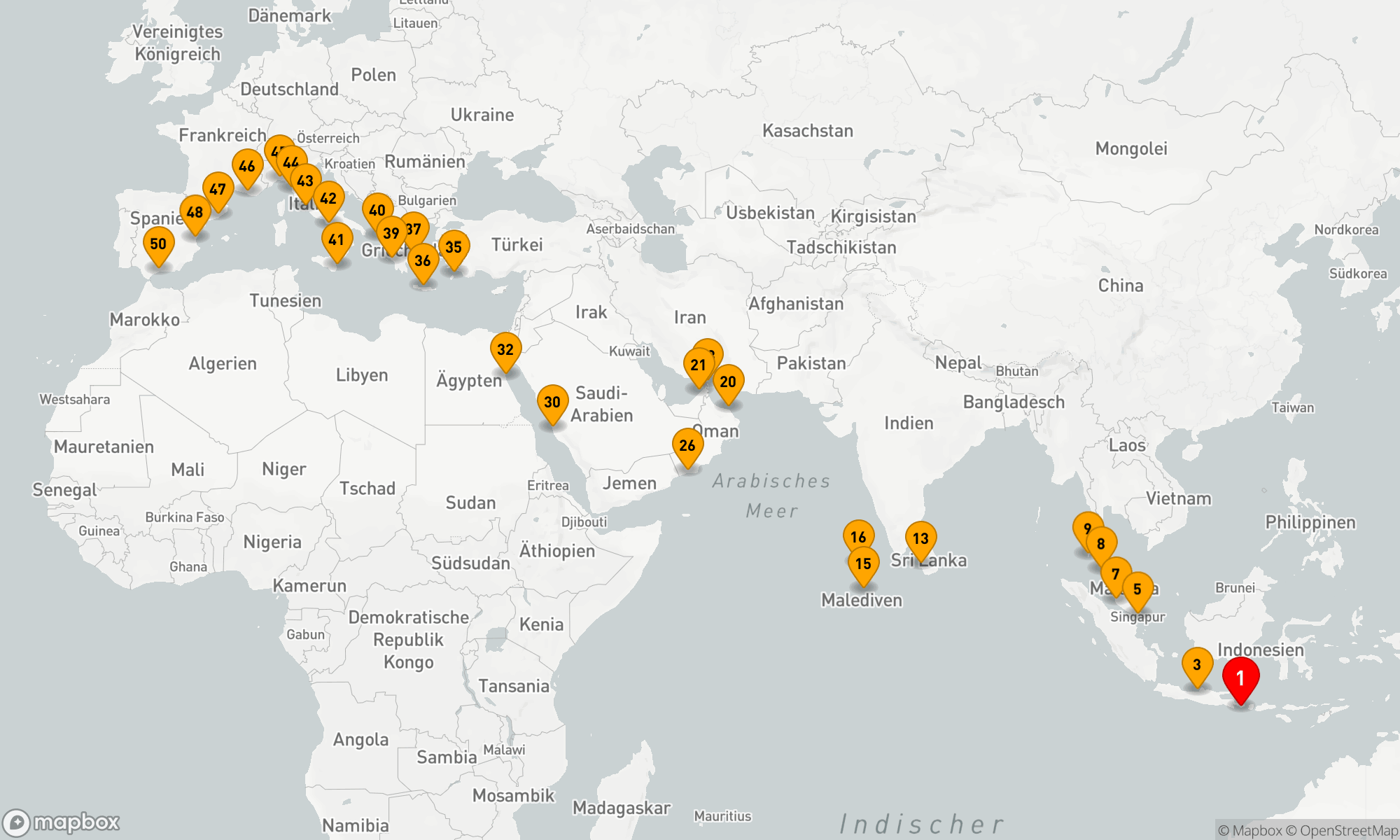Screen dimensions: 1400x840
Task: Click marker 35 in western Turkey
Action: click(x=454, y=247)
